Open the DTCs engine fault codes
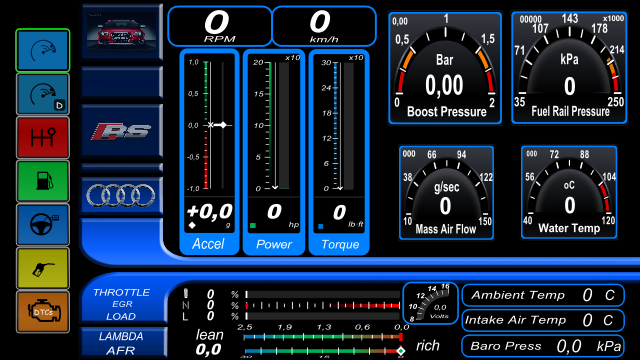The width and height of the screenshot is (640, 360). pos(43,312)
